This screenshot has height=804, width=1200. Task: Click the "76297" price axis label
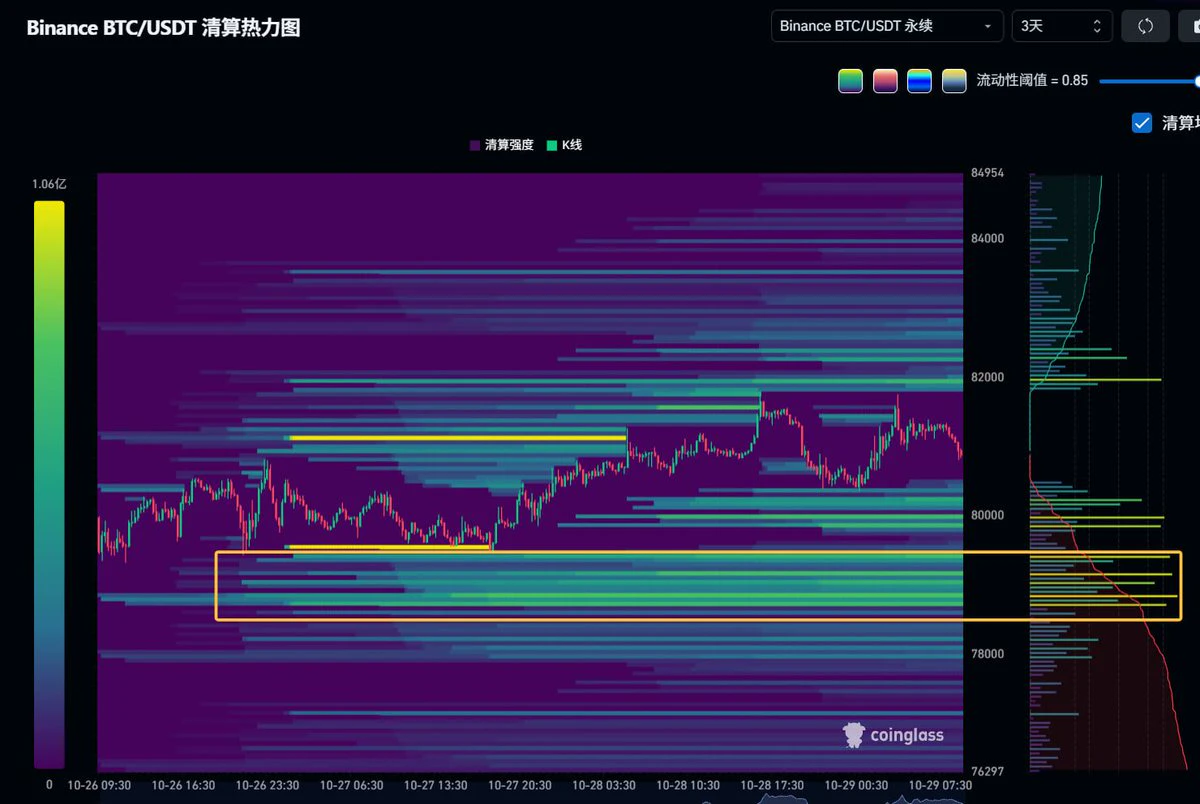(x=987, y=772)
